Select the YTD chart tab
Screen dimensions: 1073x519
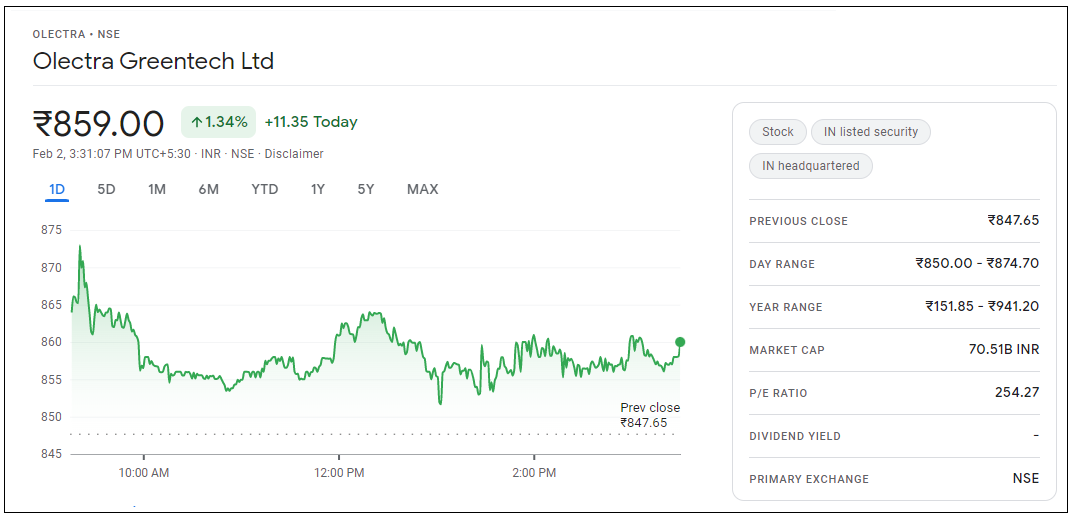[265, 190]
